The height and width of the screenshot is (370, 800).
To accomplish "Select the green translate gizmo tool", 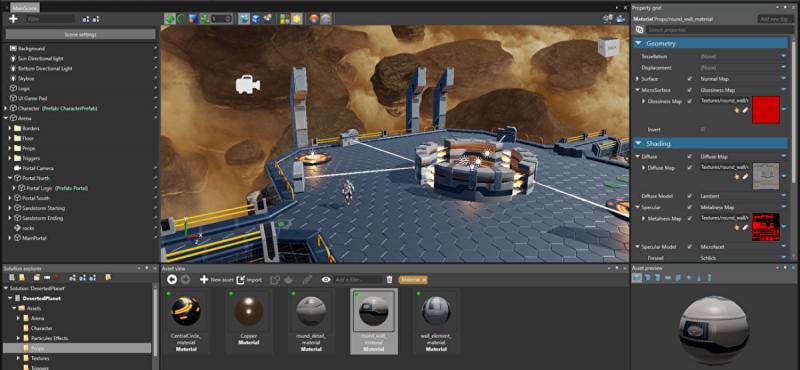I will pos(169,19).
